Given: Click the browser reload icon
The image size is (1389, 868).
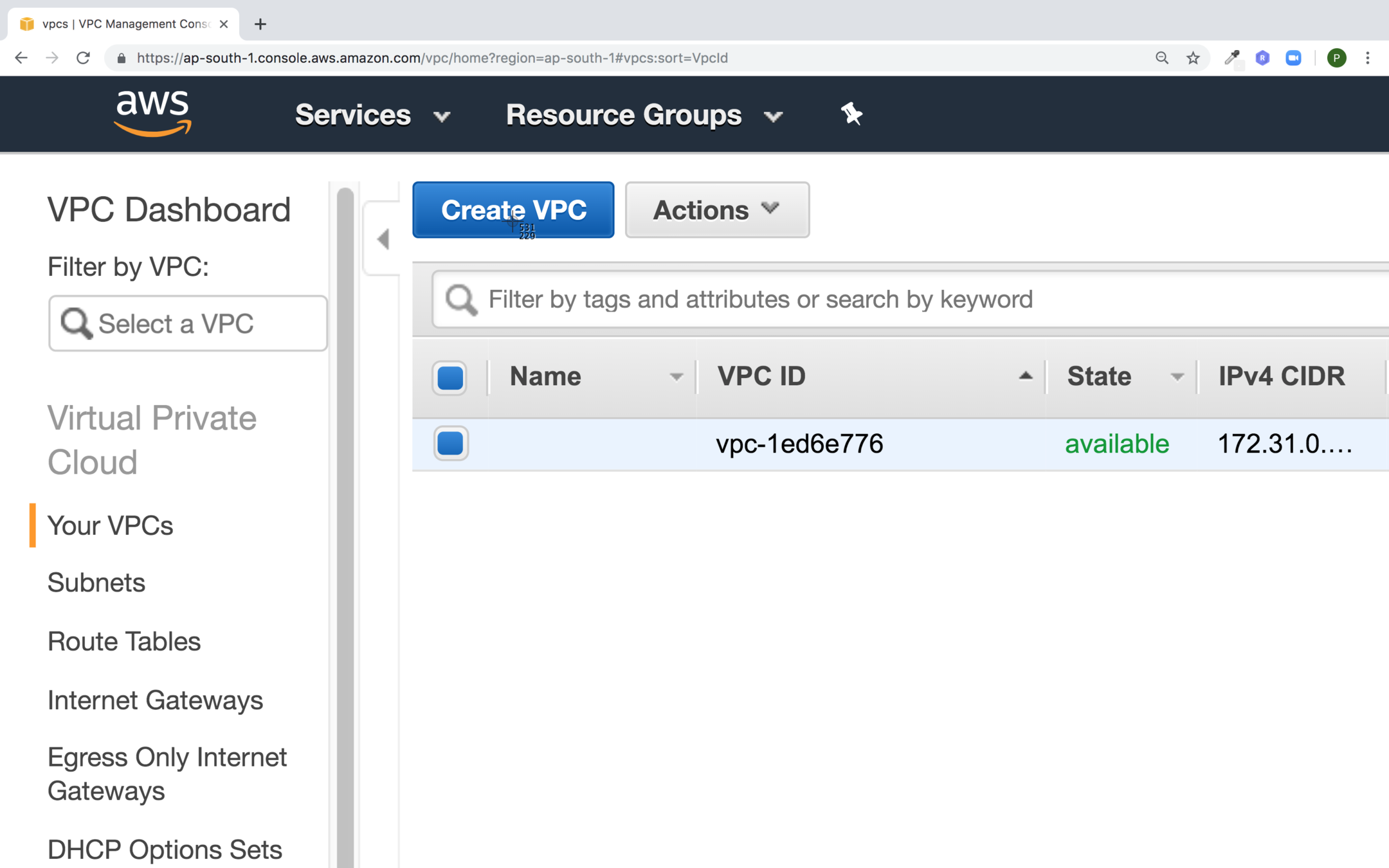Looking at the screenshot, I should (x=83, y=58).
